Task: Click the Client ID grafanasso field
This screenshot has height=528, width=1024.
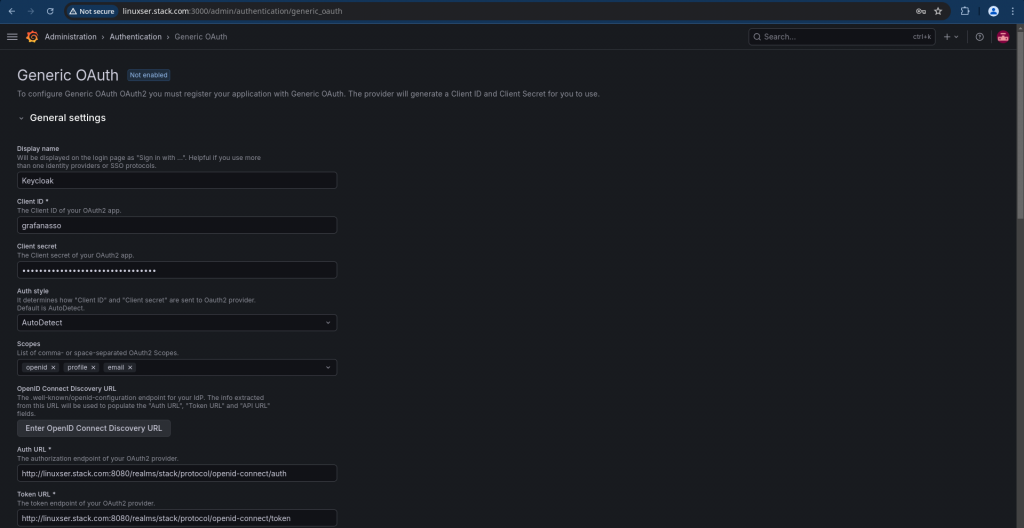Action: tap(177, 225)
